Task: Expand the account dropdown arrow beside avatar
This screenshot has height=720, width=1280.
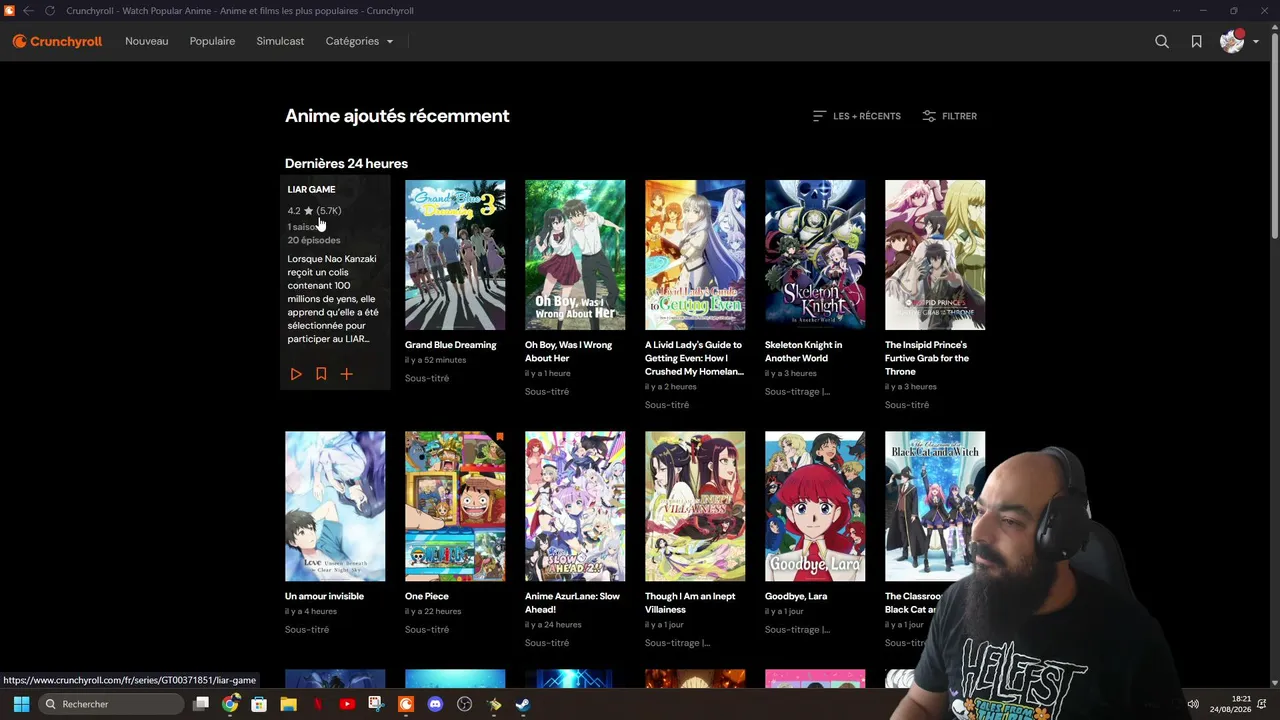Action: click(1256, 42)
